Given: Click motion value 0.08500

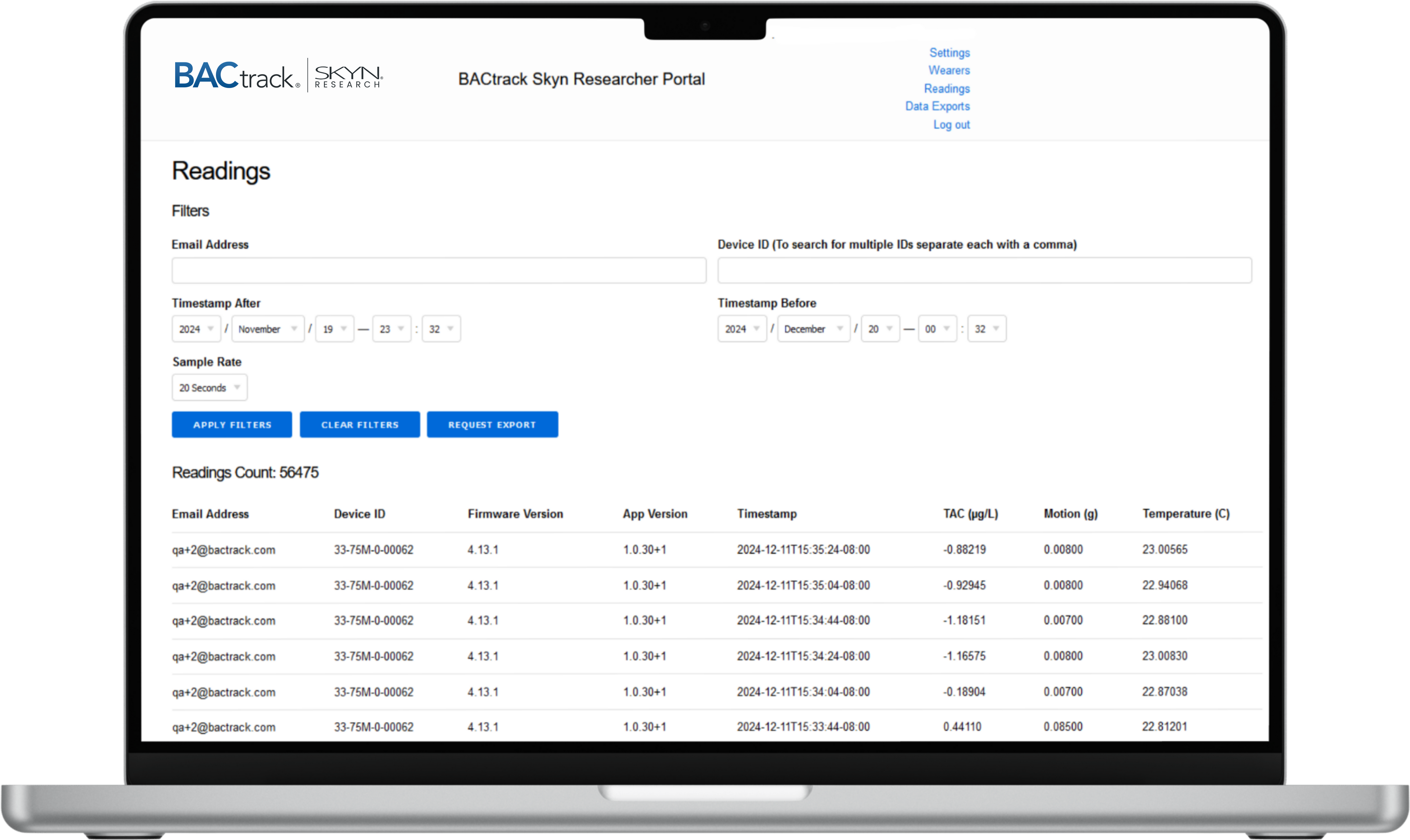Looking at the screenshot, I should [x=1063, y=727].
